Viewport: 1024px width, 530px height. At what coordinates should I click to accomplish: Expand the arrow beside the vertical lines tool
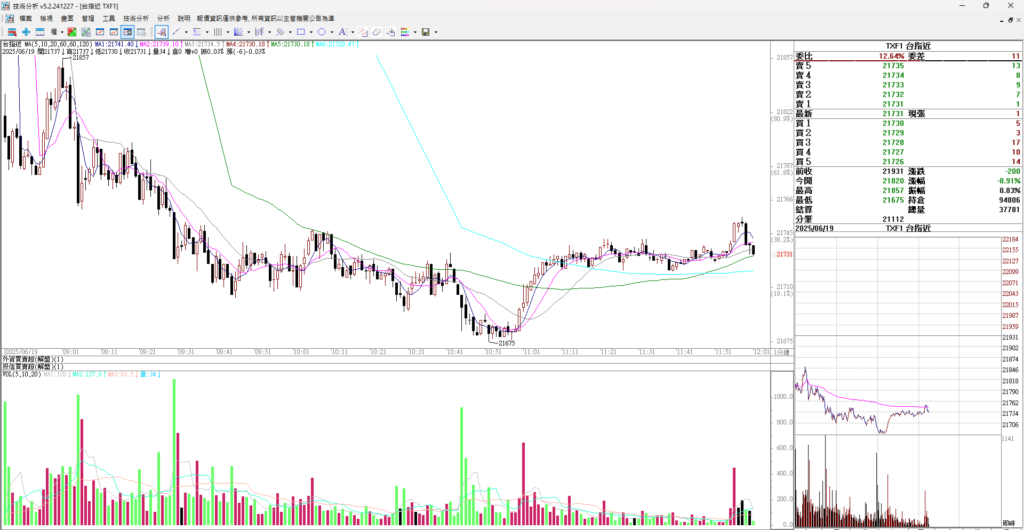tap(228, 31)
